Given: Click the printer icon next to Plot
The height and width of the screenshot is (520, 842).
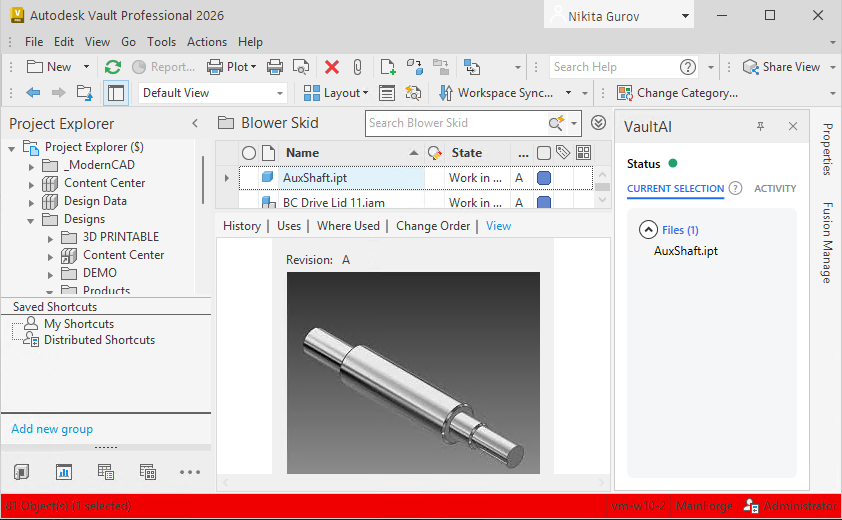Looking at the screenshot, I should 275,67.
